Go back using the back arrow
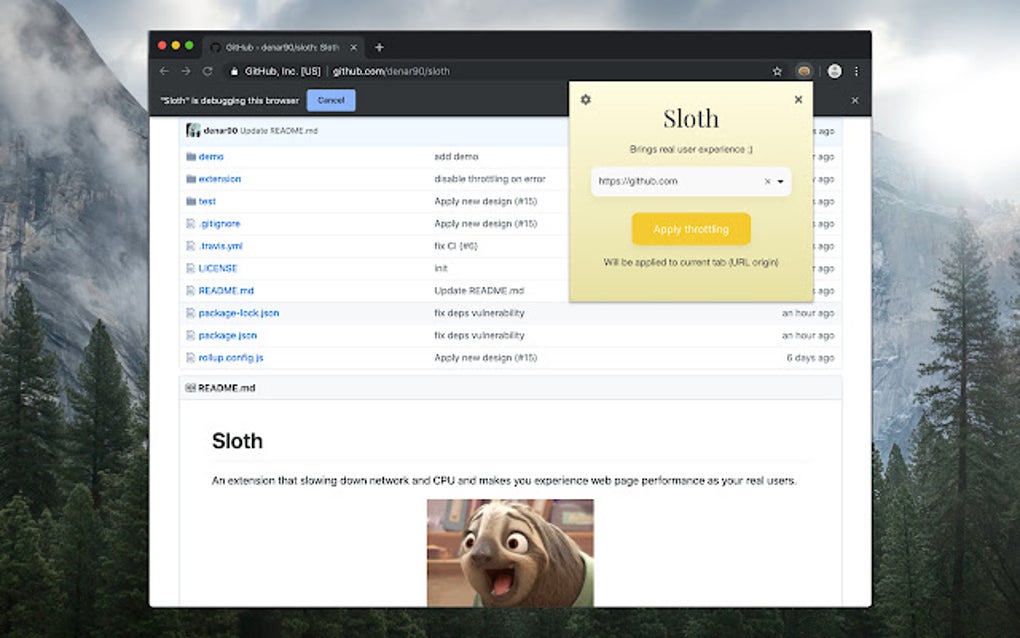This screenshot has height=638, width=1020. pyautogui.click(x=164, y=71)
